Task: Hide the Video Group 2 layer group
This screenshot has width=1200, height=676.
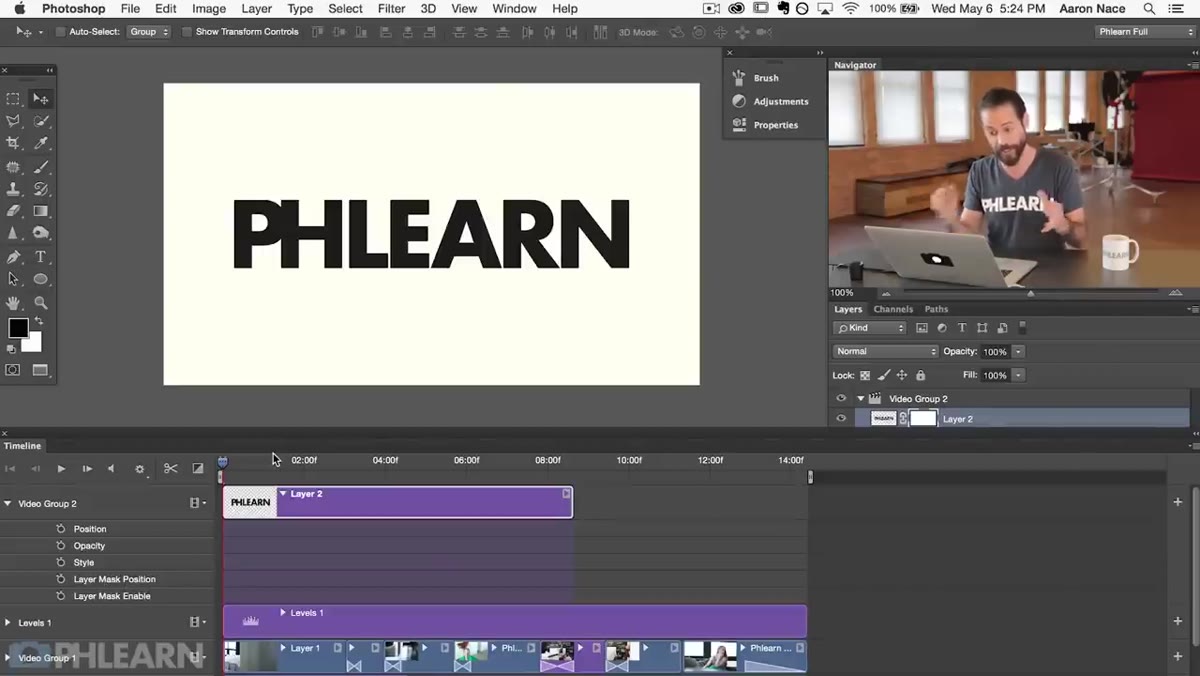Action: [841, 398]
